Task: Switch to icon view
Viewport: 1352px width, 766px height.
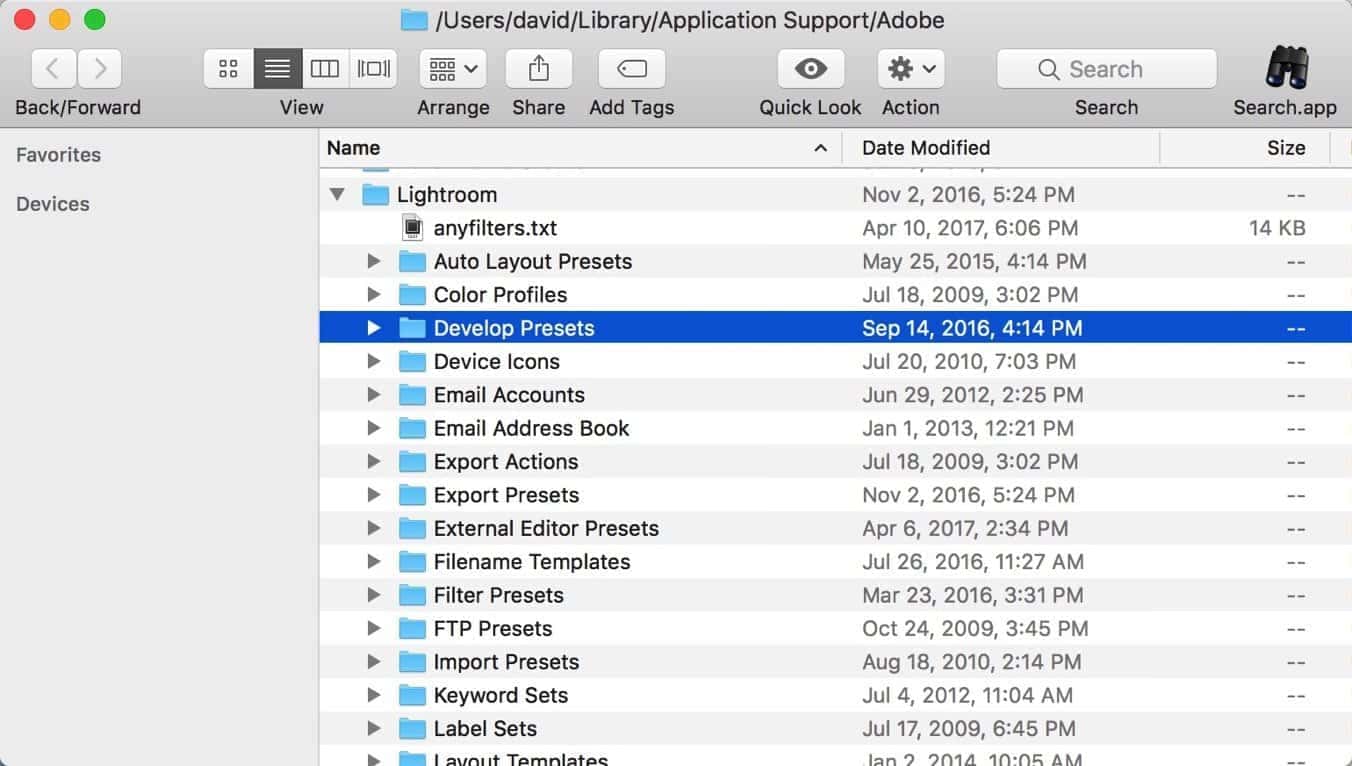Action: click(x=228, y=69)
